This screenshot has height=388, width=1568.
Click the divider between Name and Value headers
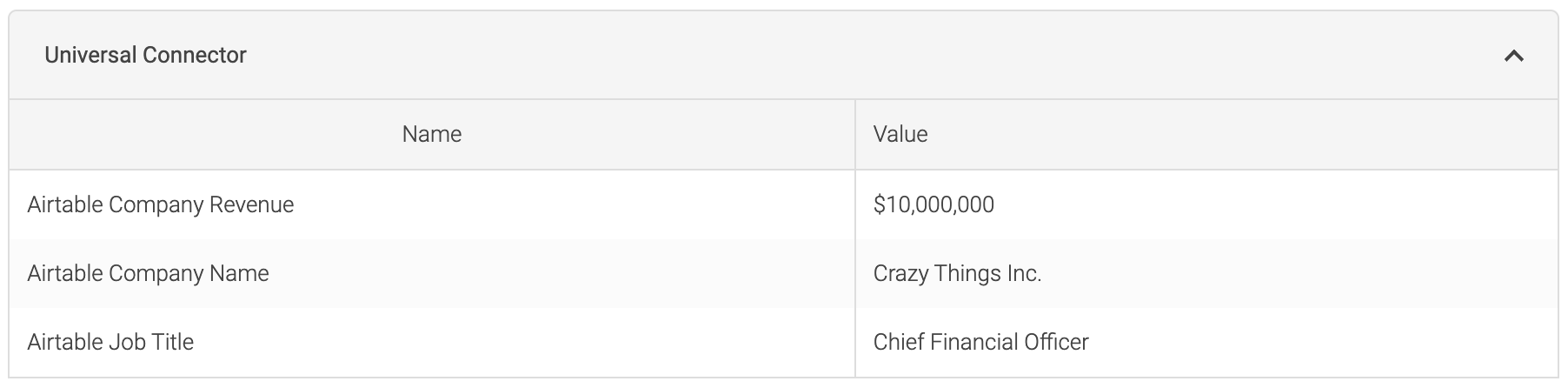tap(855, 134)
